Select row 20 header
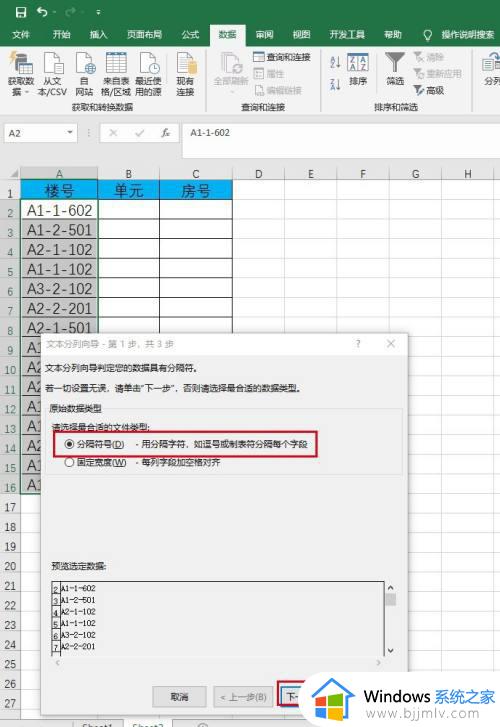This screenshot has width=500, height=727. pos(10,566)
